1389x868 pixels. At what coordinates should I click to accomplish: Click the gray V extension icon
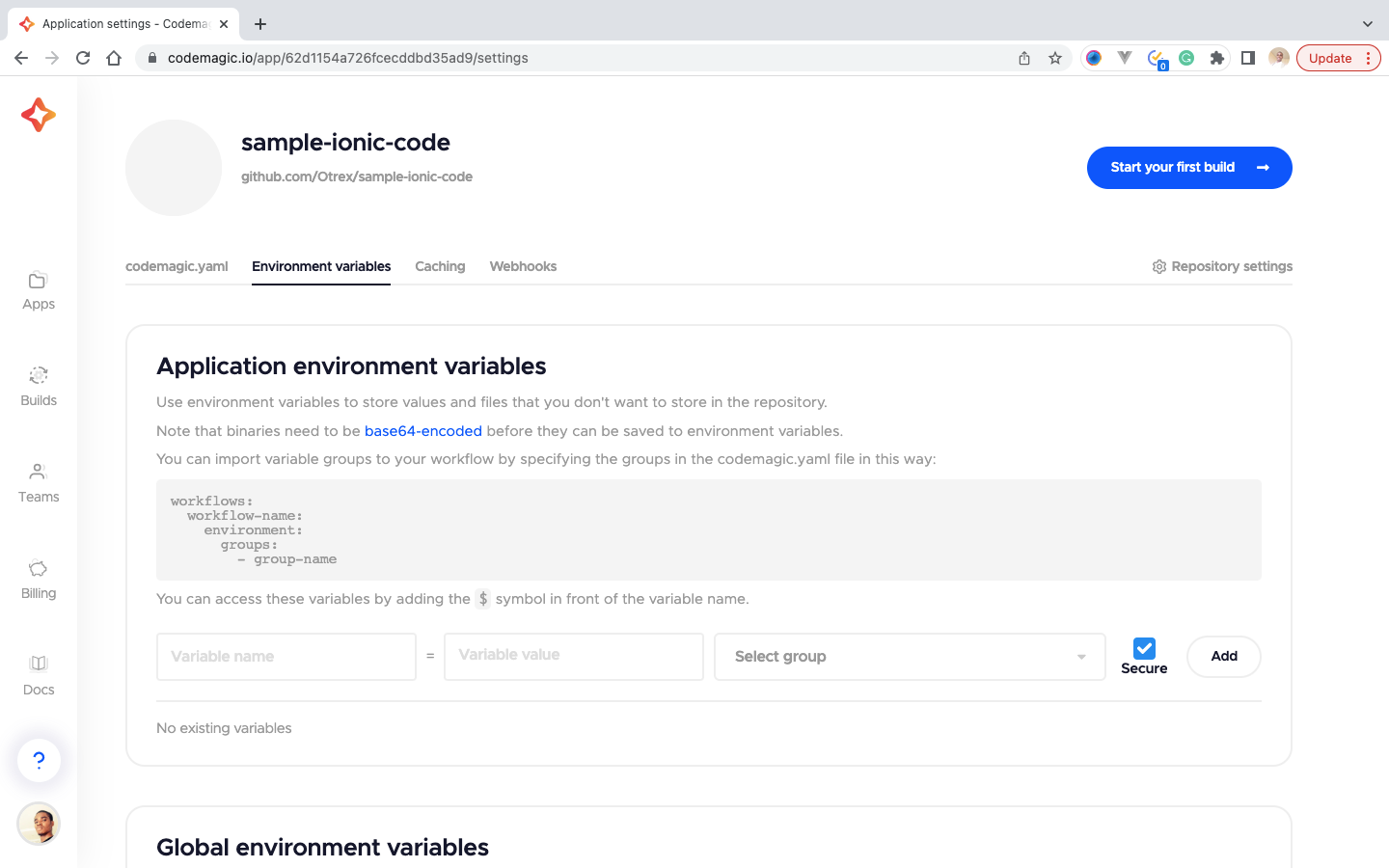coord(1125,58)
